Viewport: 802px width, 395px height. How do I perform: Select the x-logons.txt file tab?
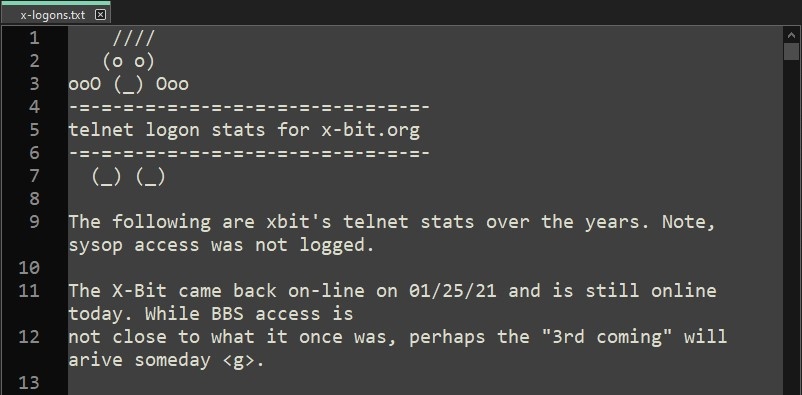pyautogui.click(x=55, y=15)
